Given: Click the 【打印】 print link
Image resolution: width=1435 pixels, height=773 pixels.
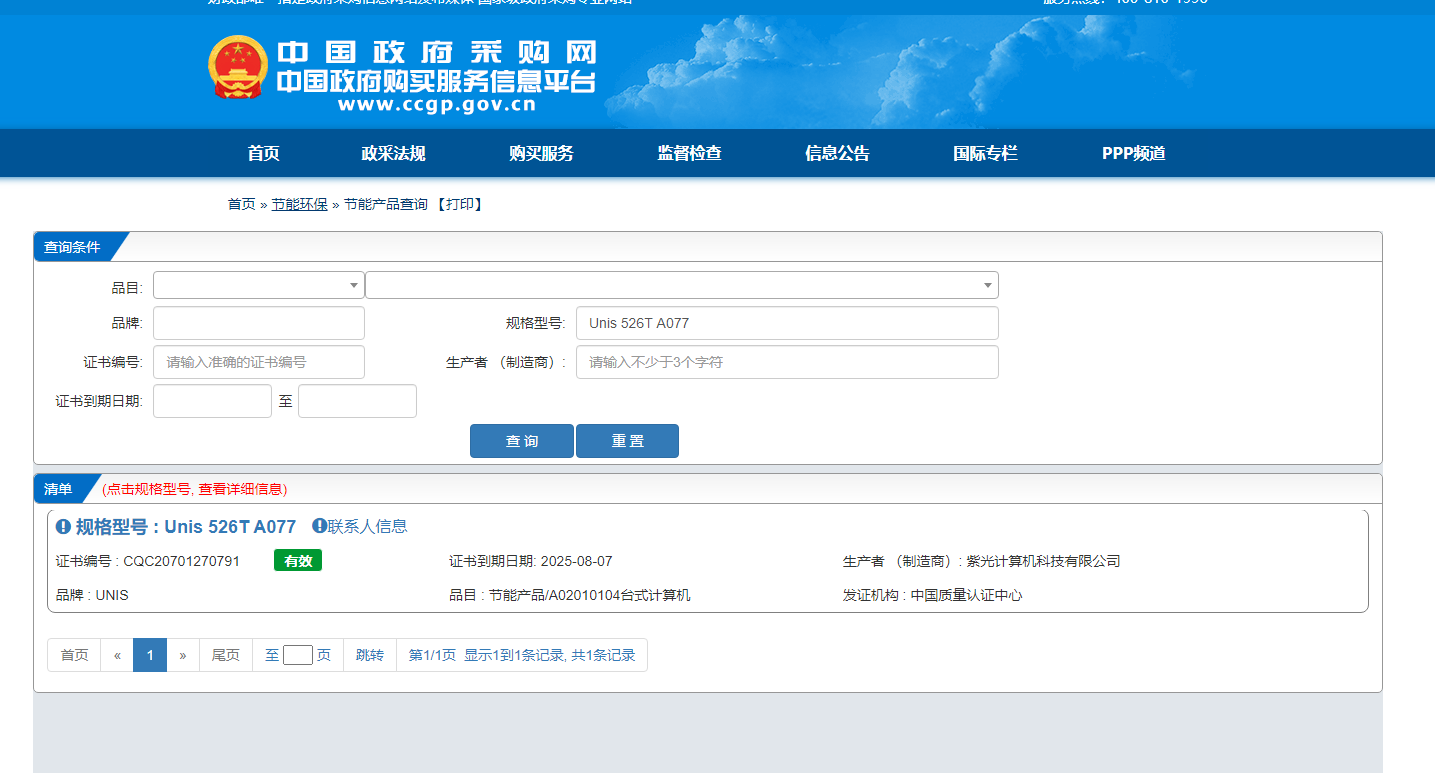Looking at the screenshot, I should pyautogui.click(x=460, y=204).
